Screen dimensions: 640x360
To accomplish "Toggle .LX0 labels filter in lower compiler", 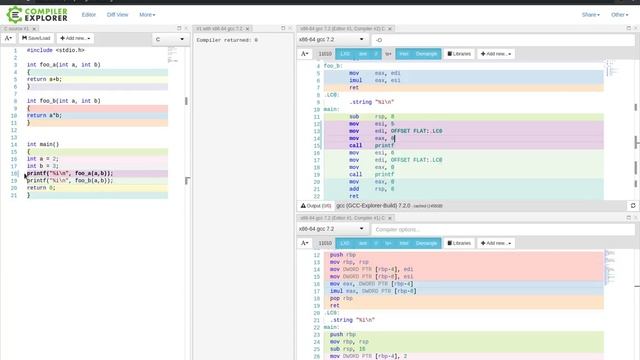I will (345, 243).
